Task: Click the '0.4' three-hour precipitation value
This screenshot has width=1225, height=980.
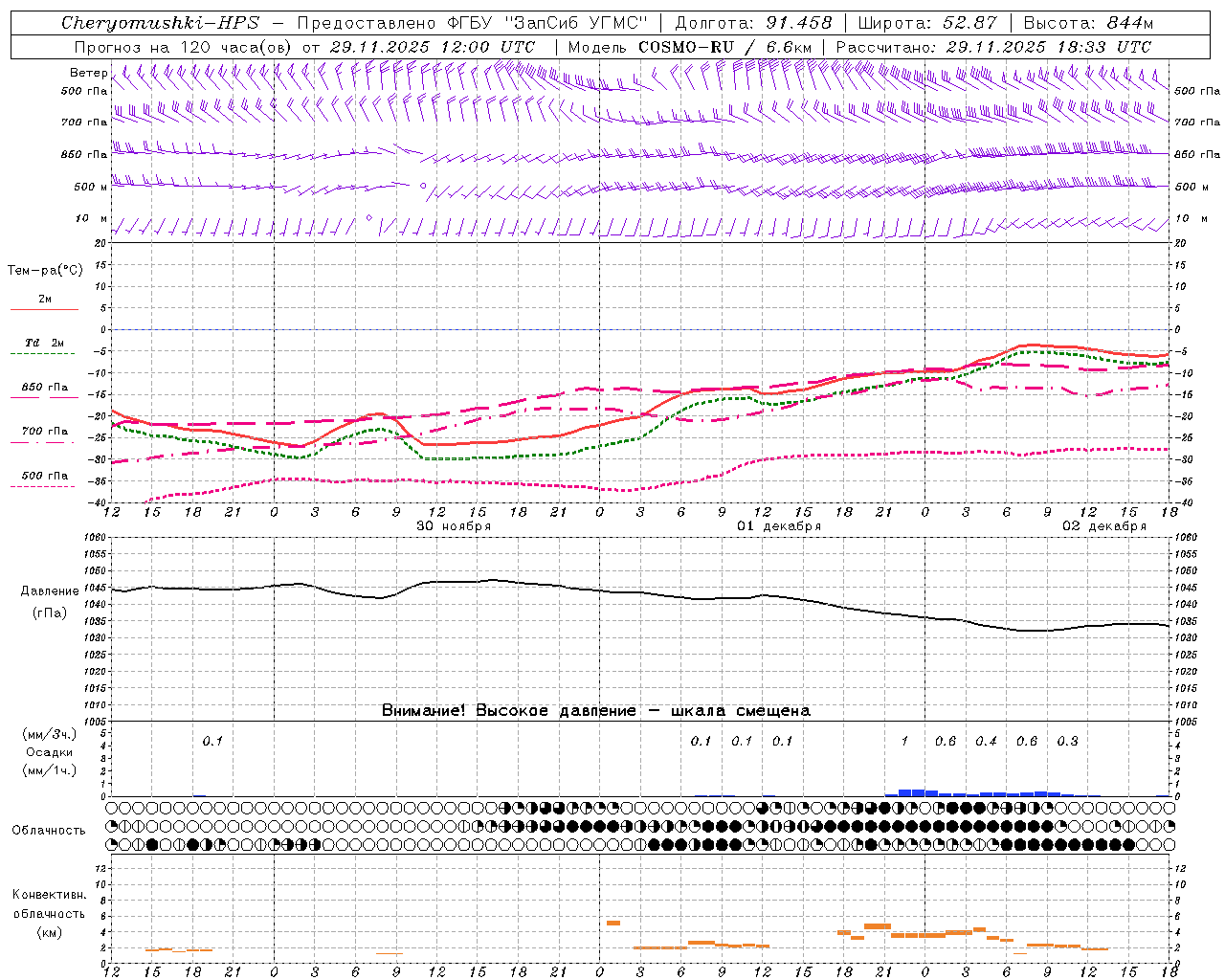Action: 986,741
